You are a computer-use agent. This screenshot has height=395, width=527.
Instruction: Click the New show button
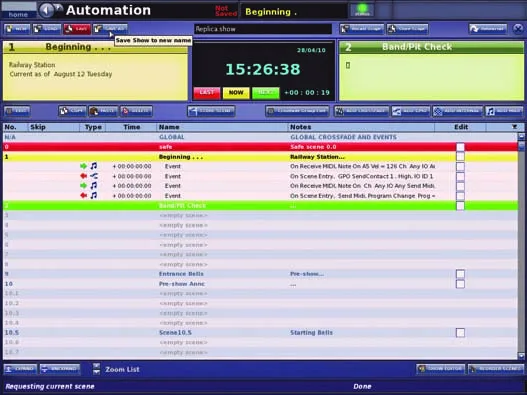(x=17, y=29)
